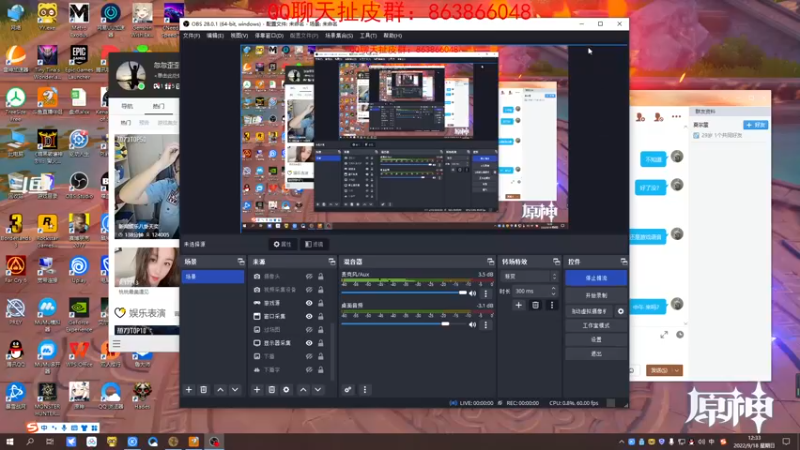This screenshot has height=450, width=800.
Task: Click the + 好友 add friend button
Action: [x=756, y=125]
